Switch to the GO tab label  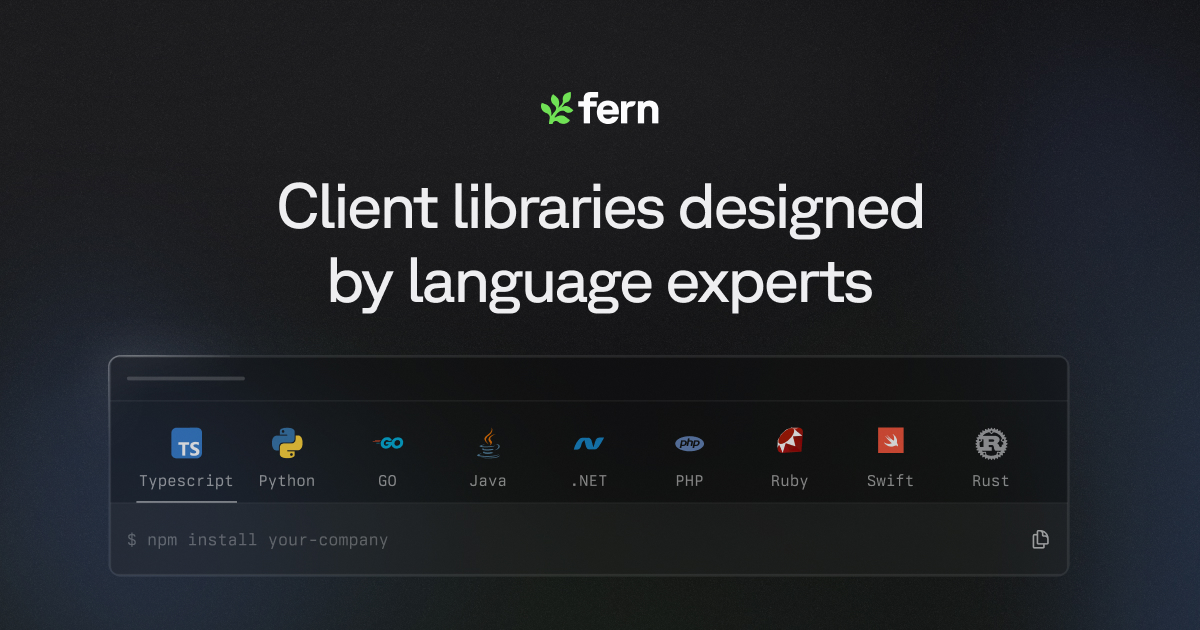387,481
